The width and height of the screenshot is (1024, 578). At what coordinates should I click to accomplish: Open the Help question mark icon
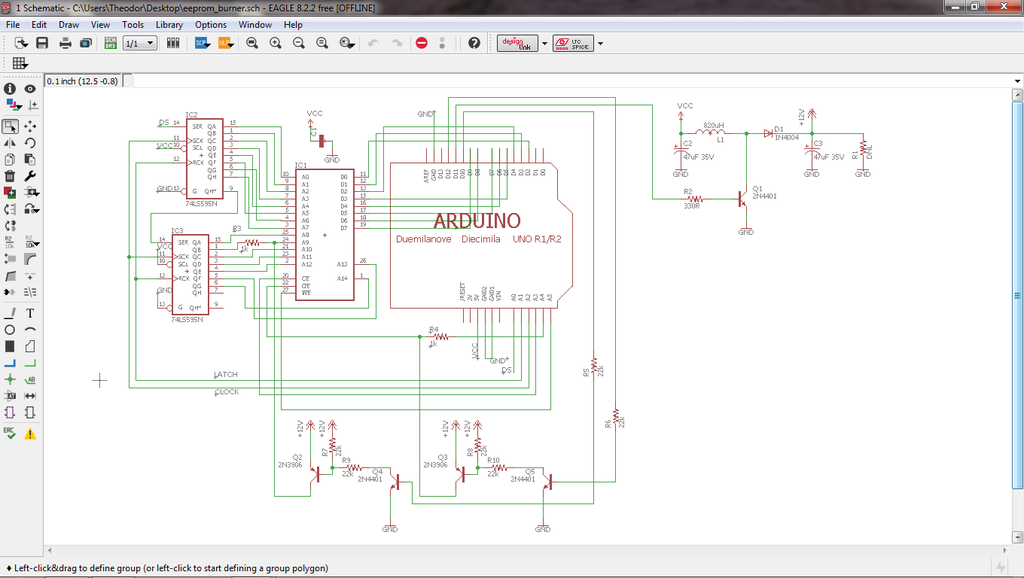click(x=474, y=43)
